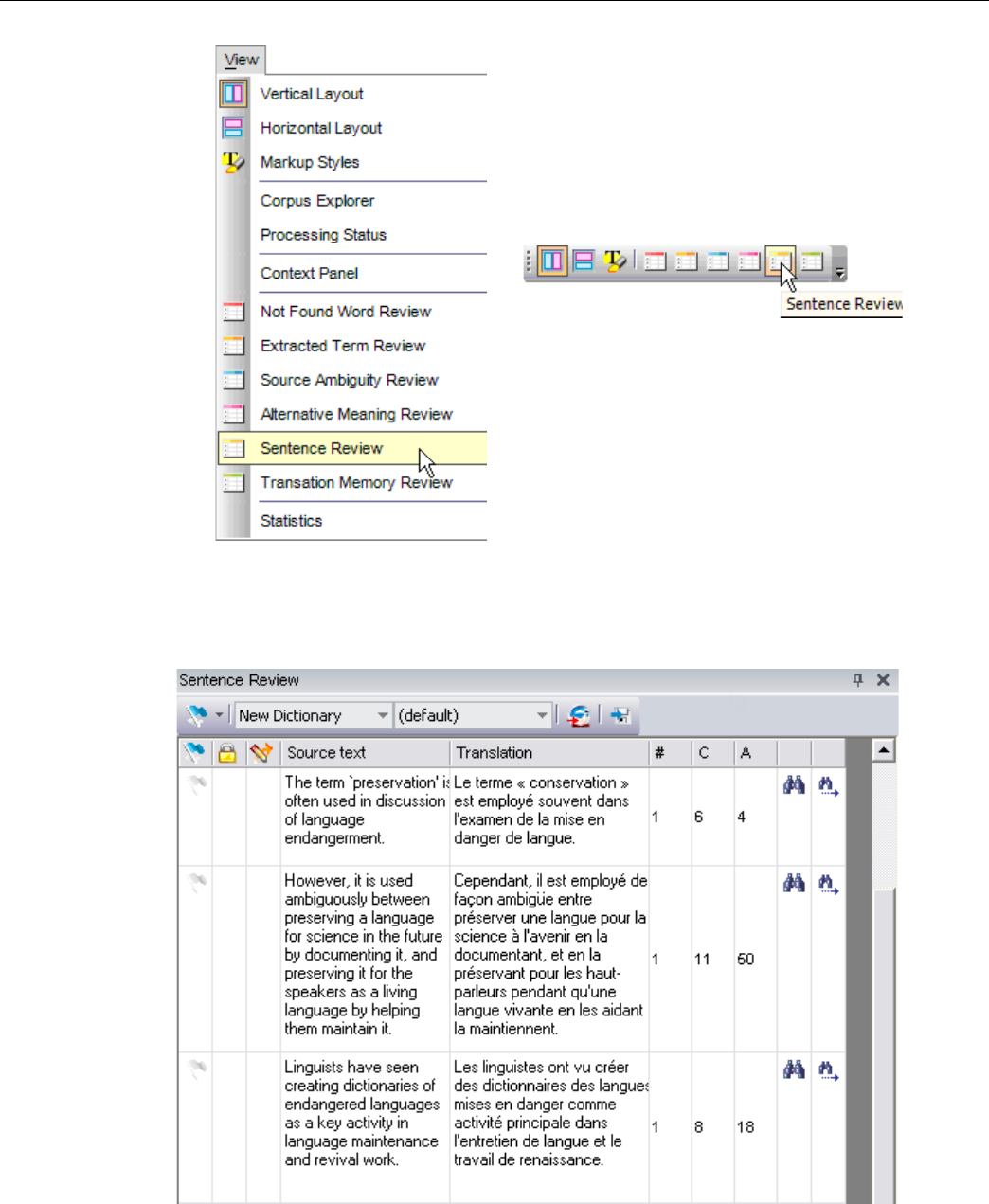Click the pencil edit column header
Screen dimensions: 989x1204
pyautogui.click(x=261, y=753)
